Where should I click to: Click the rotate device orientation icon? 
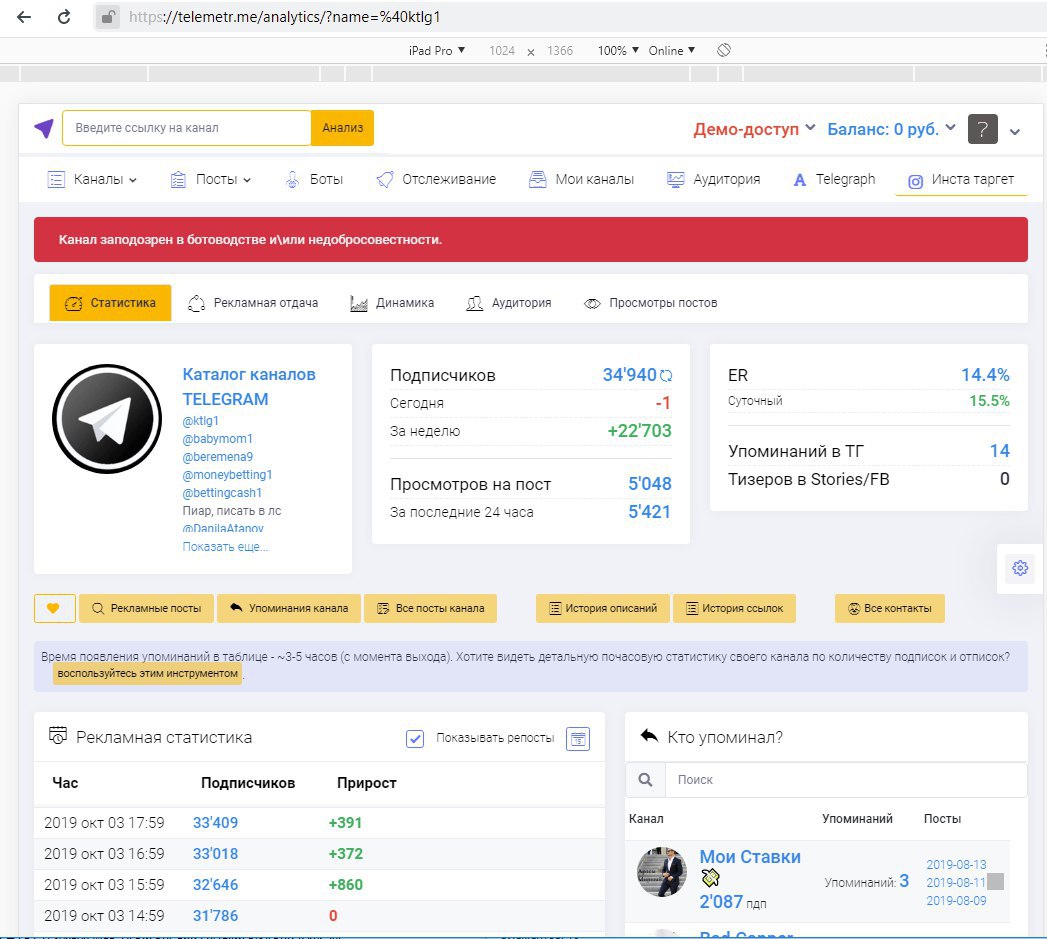[724, 50]
